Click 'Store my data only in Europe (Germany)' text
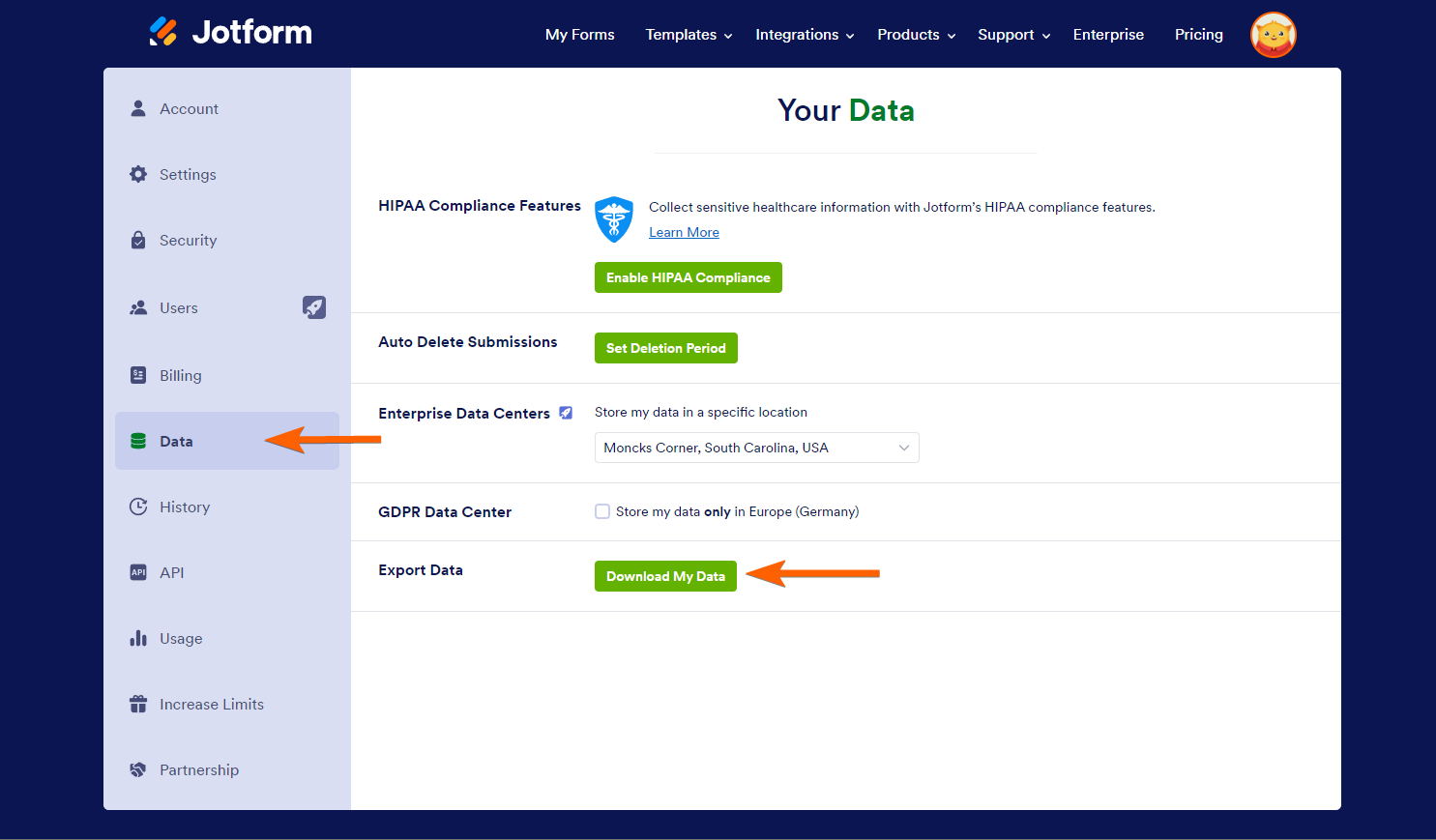 [x=737, y=511]
